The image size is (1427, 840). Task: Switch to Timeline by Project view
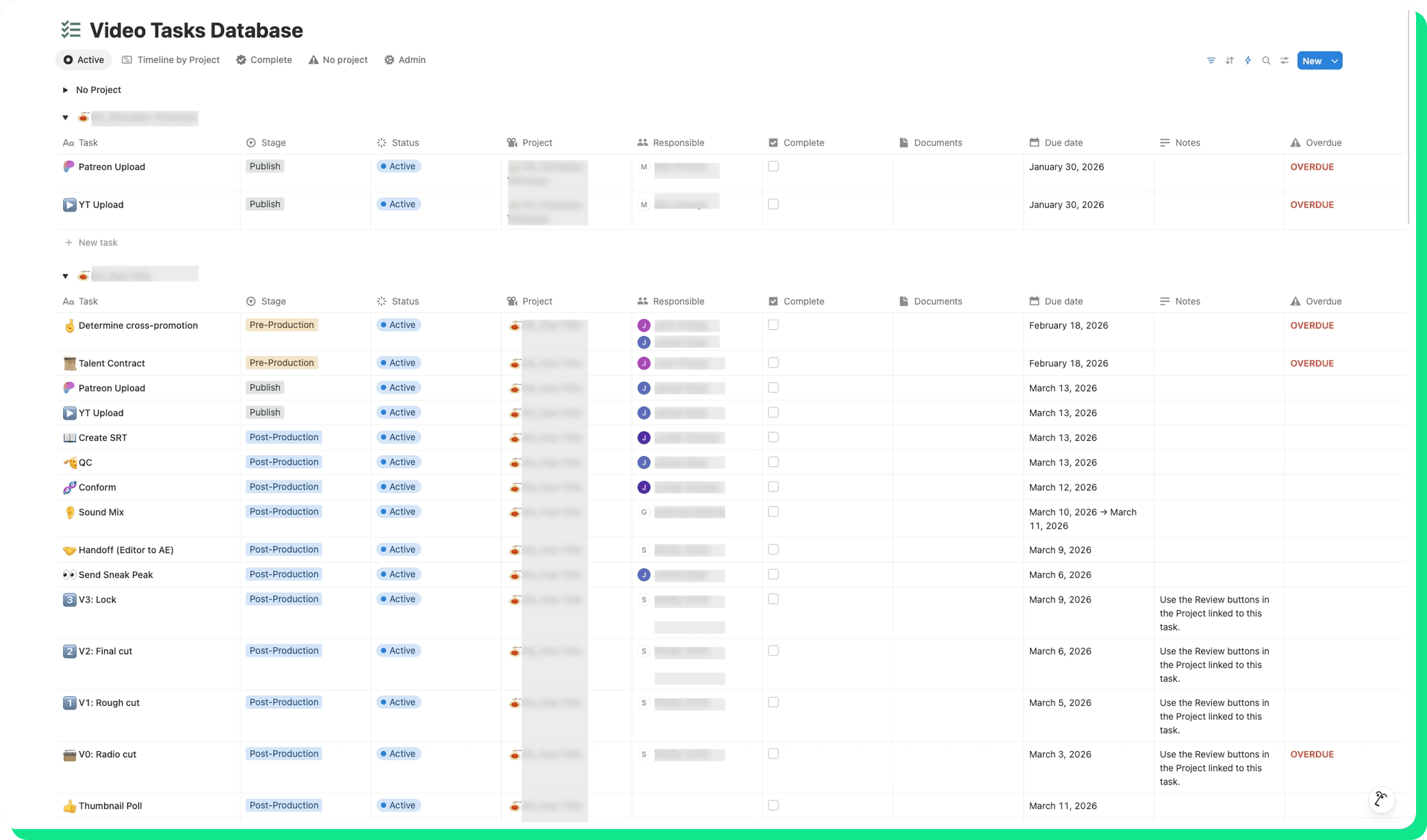point(171,60)
